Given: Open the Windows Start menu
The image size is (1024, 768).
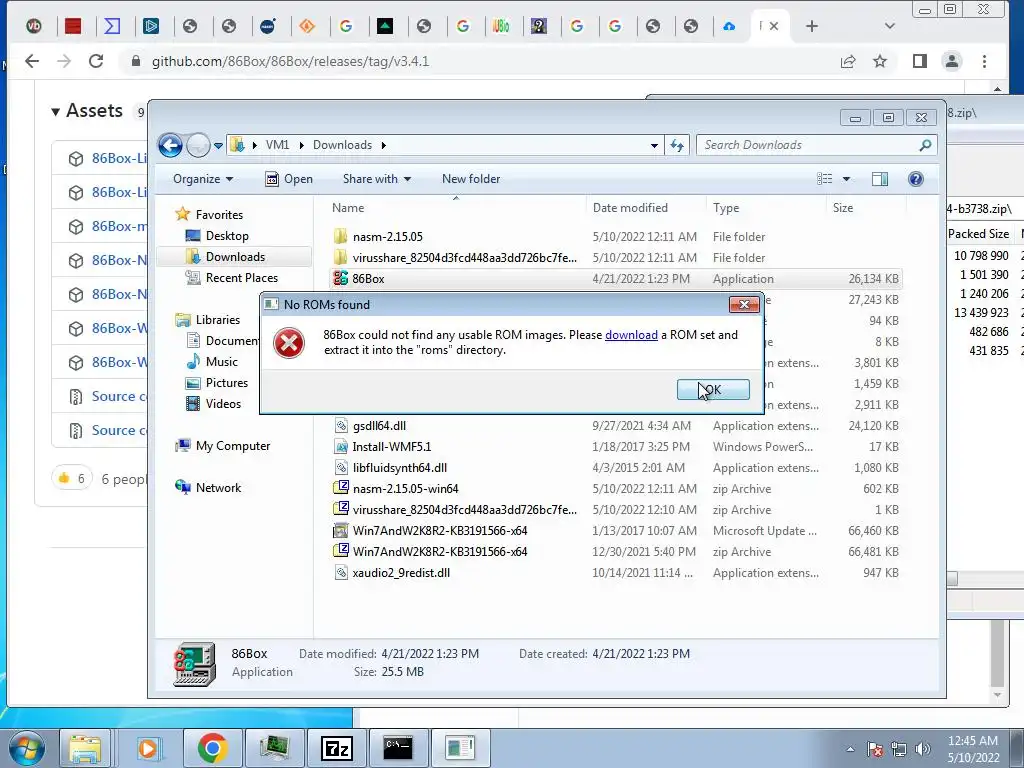Looking at the screenshot, I should coord(26,748).
